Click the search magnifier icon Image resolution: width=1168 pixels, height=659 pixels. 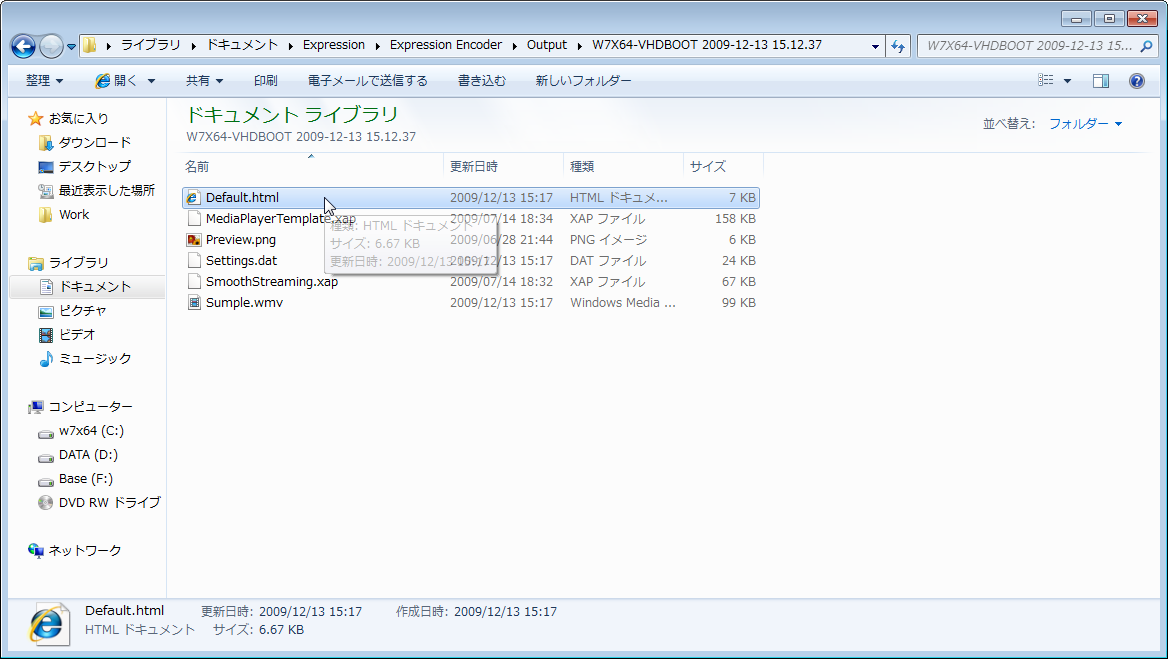pyautogui.click(x=1146, y=46)
